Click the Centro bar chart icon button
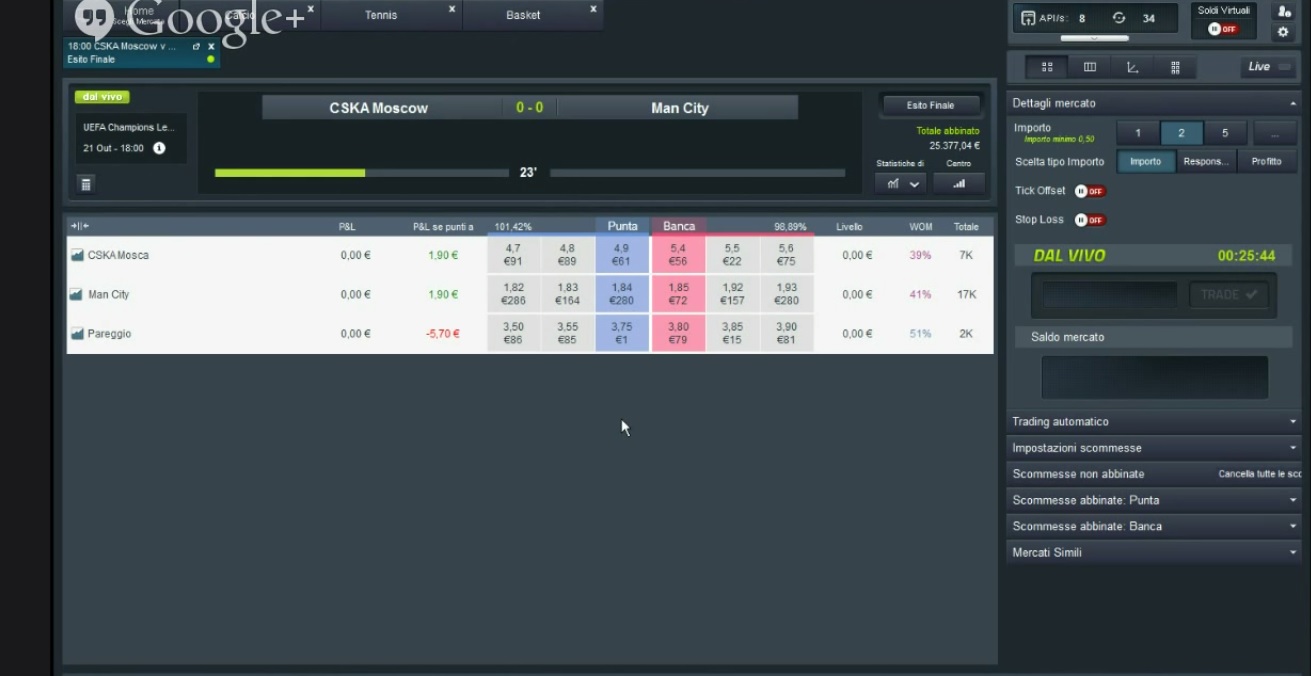Screen dimensions: 1311x676 click(959, 183)
